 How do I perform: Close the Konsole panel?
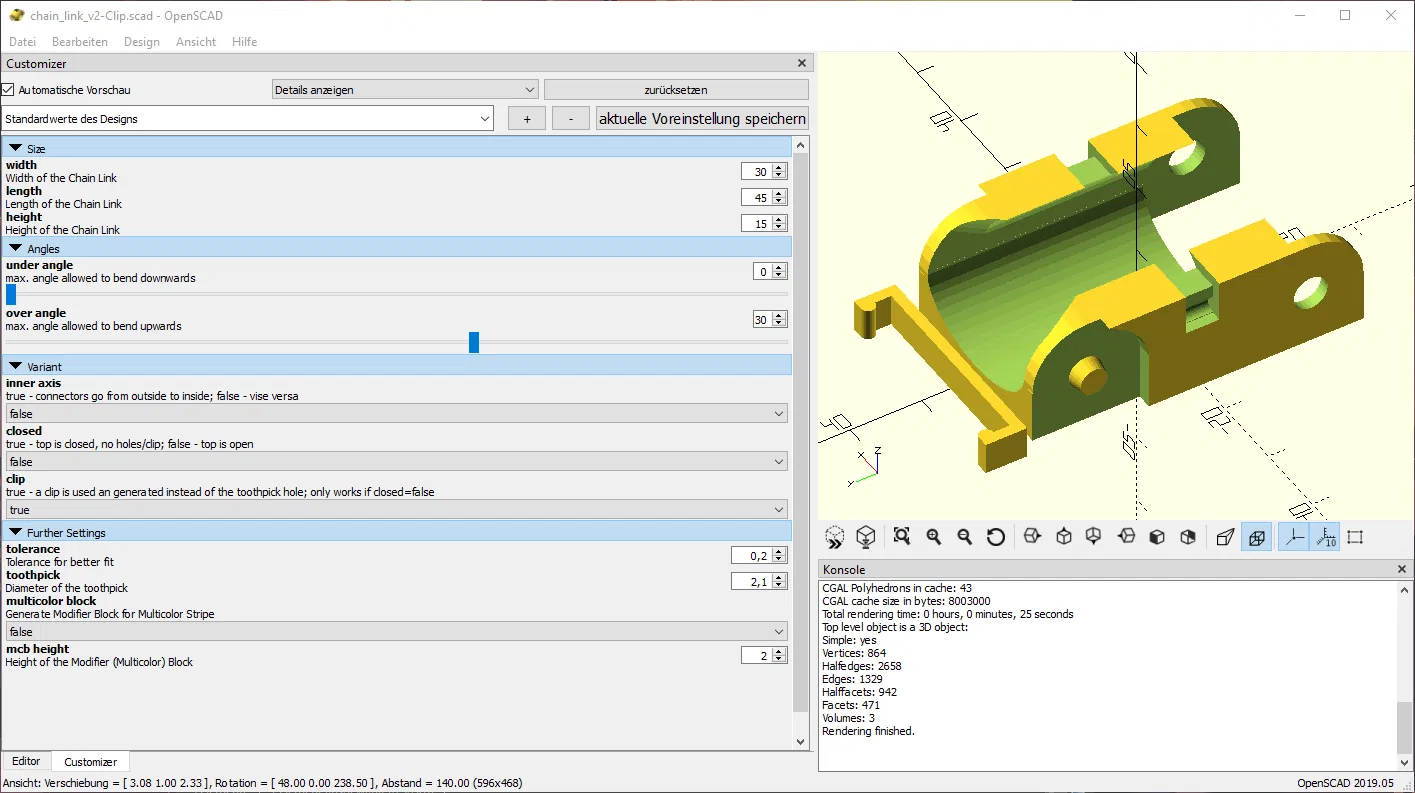pyautogui.click(x=1401, y=569)
